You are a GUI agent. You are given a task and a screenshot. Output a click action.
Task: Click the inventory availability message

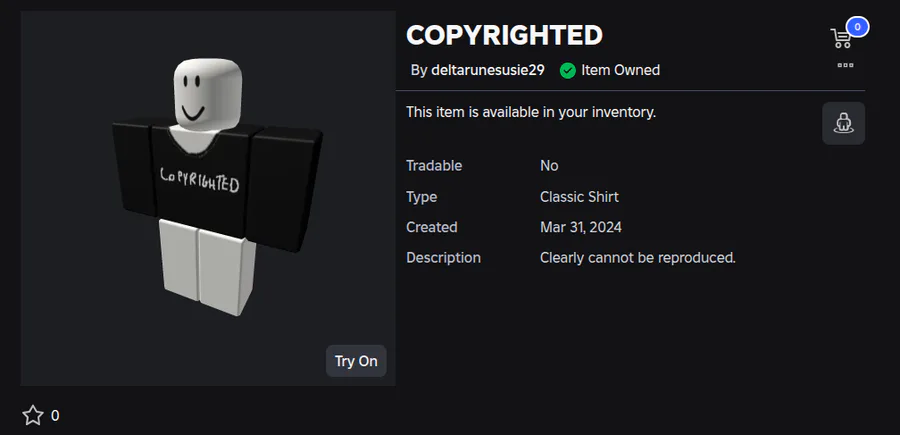click(x=531, y=112)
